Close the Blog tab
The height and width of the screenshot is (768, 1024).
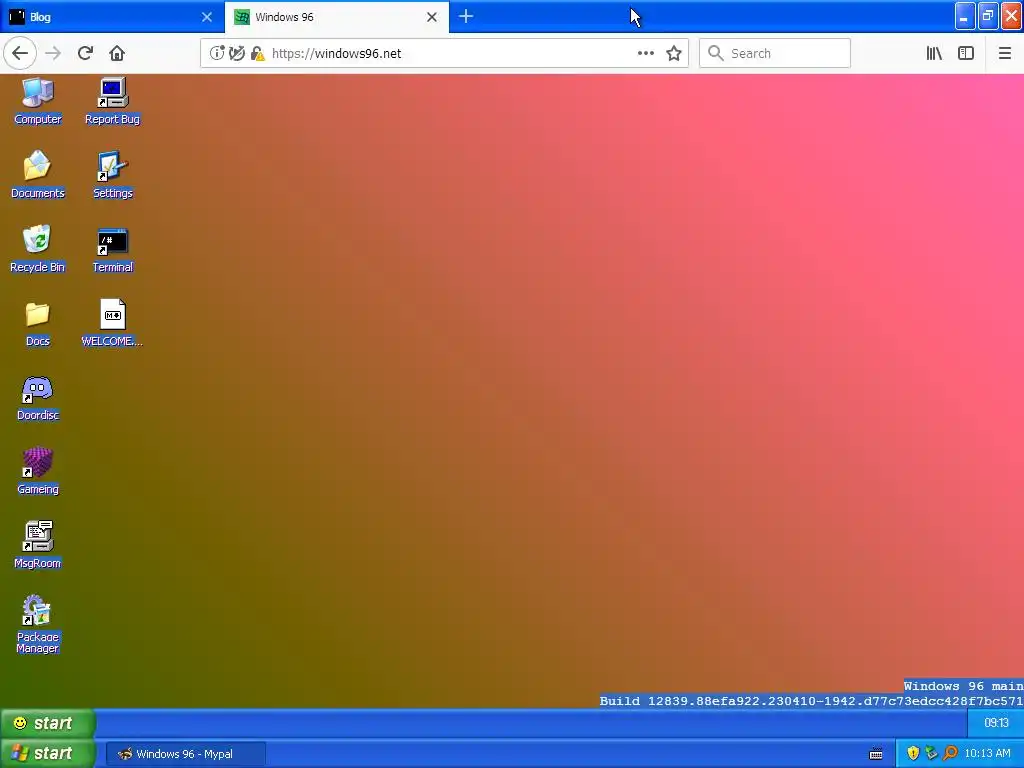(x=207, y=17)
